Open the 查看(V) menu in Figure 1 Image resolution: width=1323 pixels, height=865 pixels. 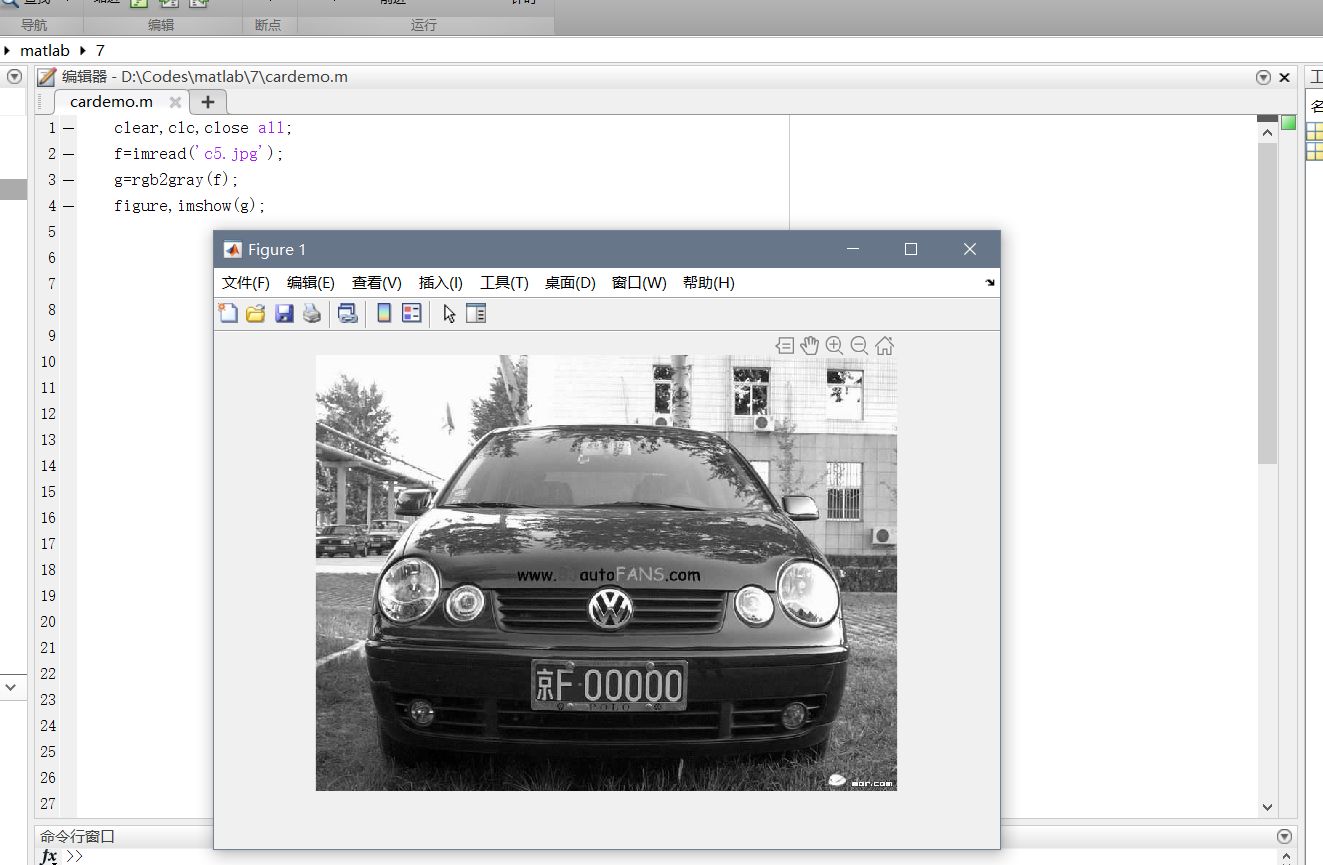pyautogui.click(x=377, y=283)
